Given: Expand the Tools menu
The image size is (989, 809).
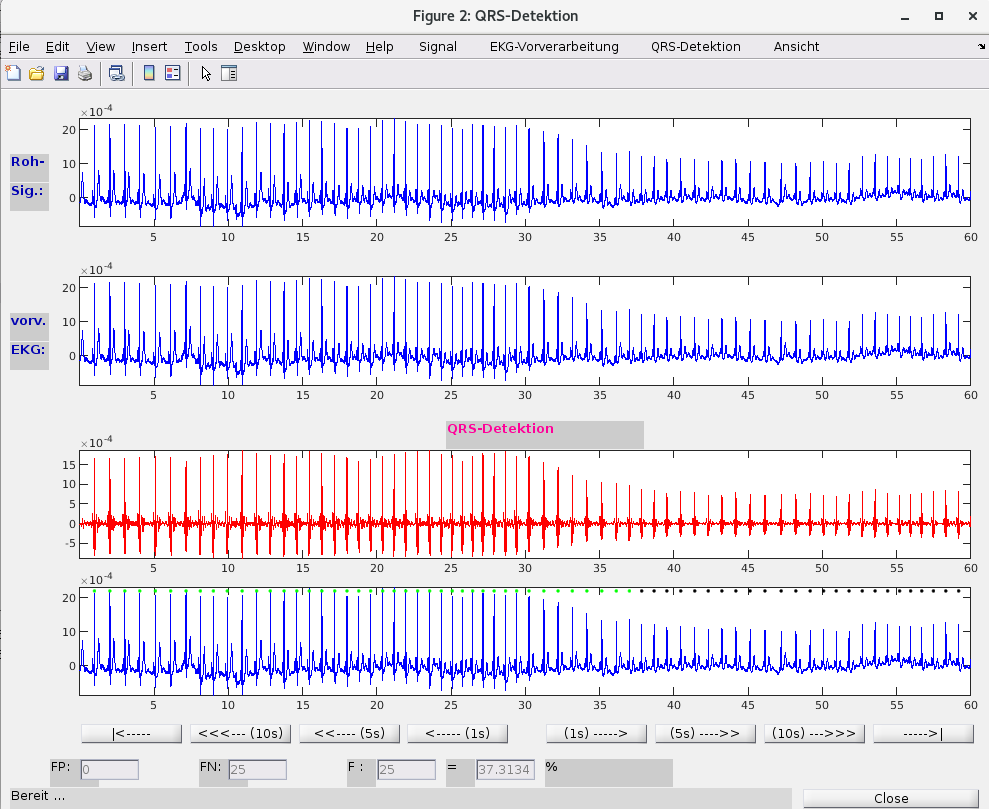Looking at the screenshot, I should click(200, 46).
